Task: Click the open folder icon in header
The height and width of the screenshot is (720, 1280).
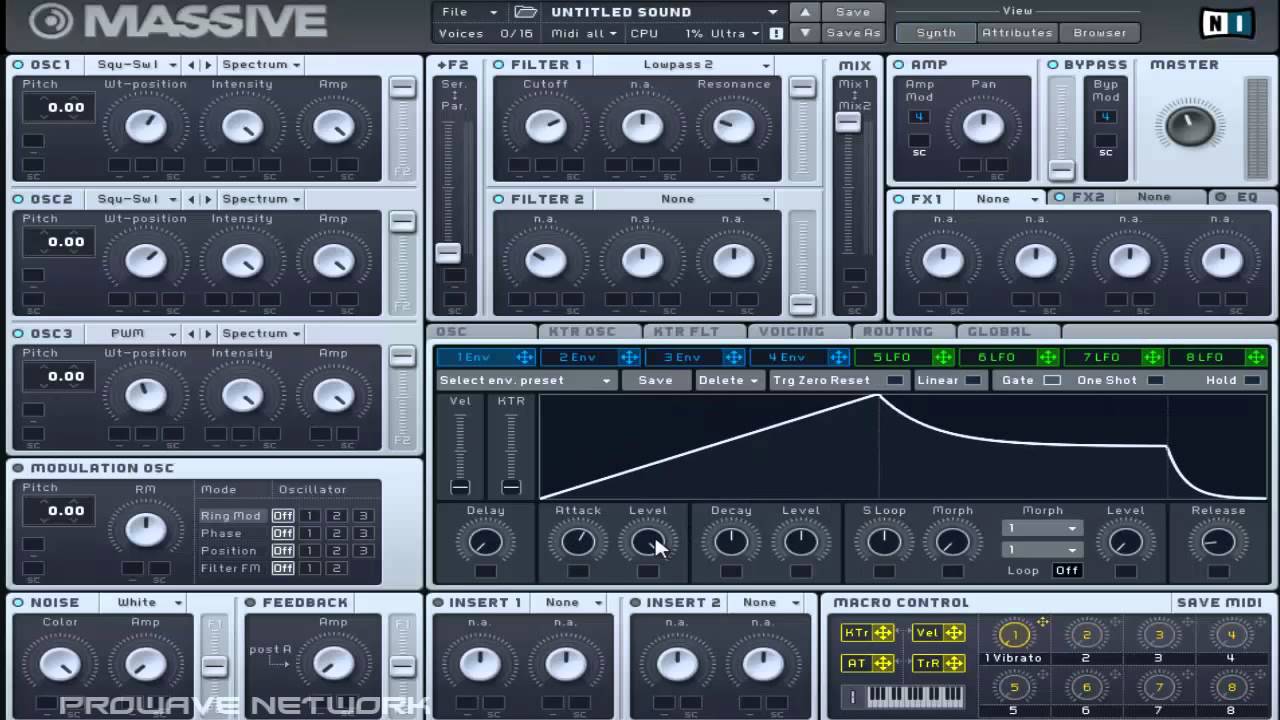Action: (525, 12)
